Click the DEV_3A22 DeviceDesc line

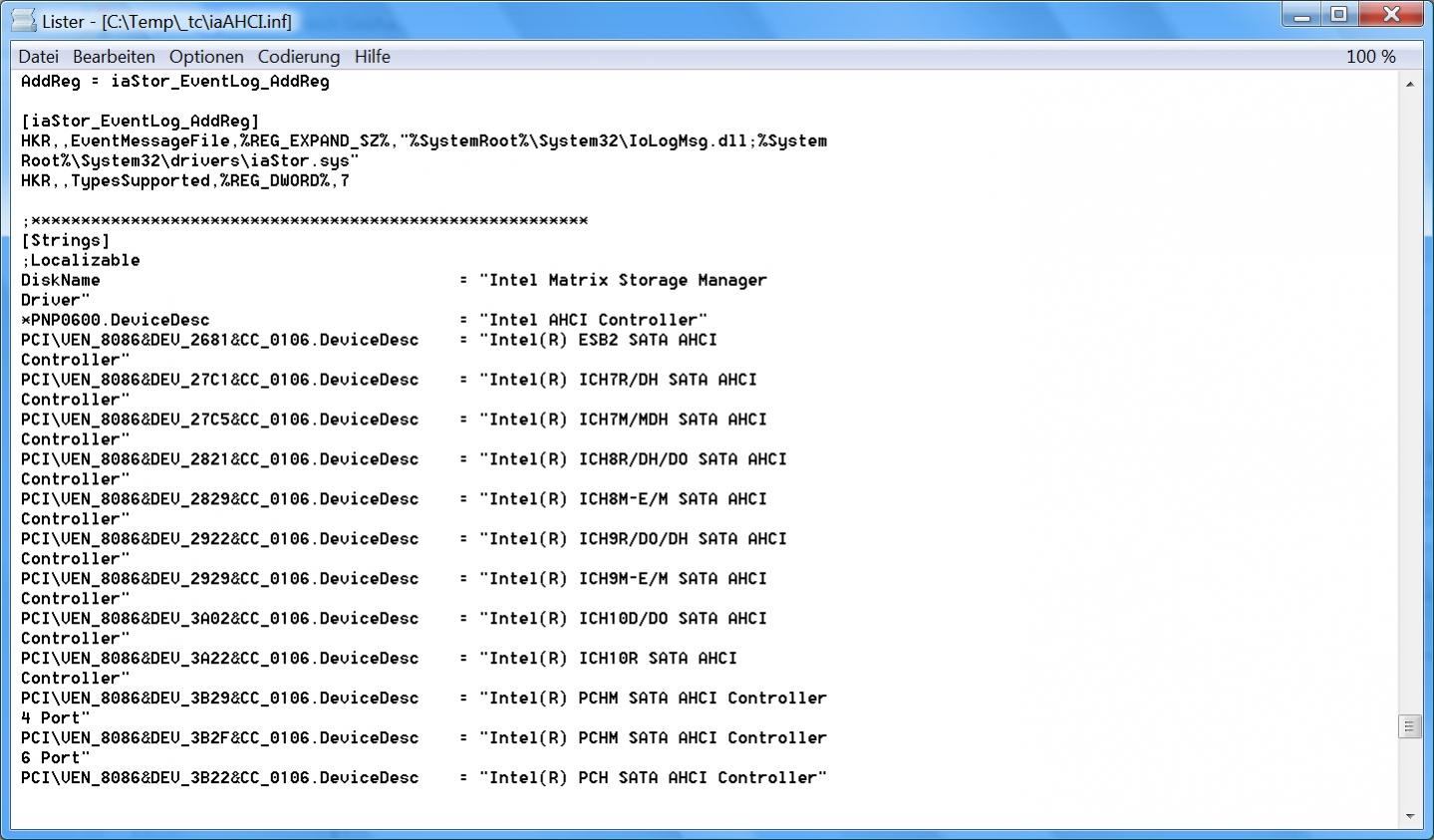pos(380,659)
